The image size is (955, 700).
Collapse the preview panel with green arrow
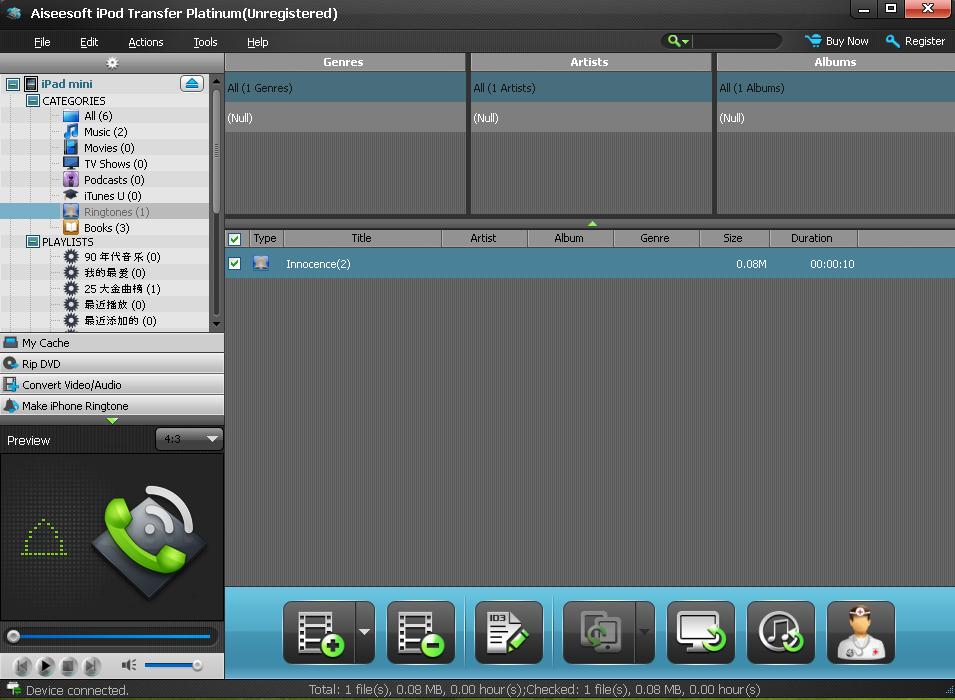112,420
